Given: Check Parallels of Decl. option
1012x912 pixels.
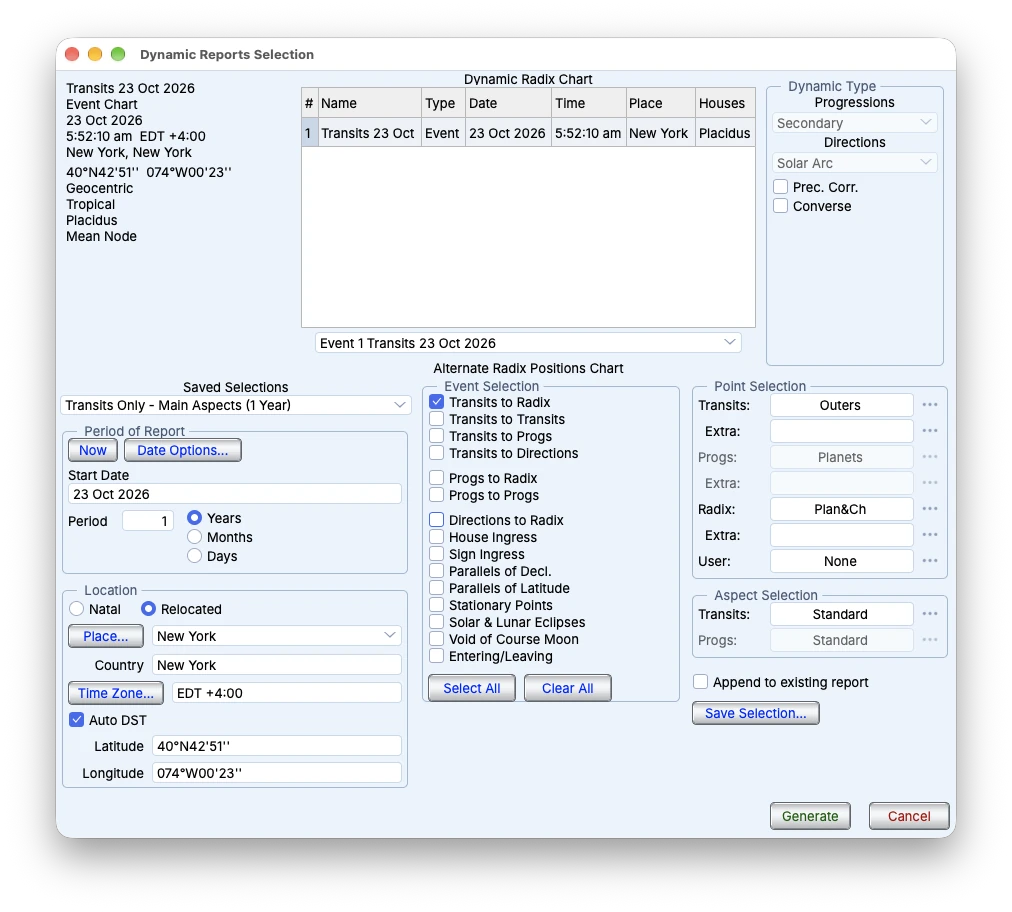Looking at the screenshot, I should [x=437, y=571].
